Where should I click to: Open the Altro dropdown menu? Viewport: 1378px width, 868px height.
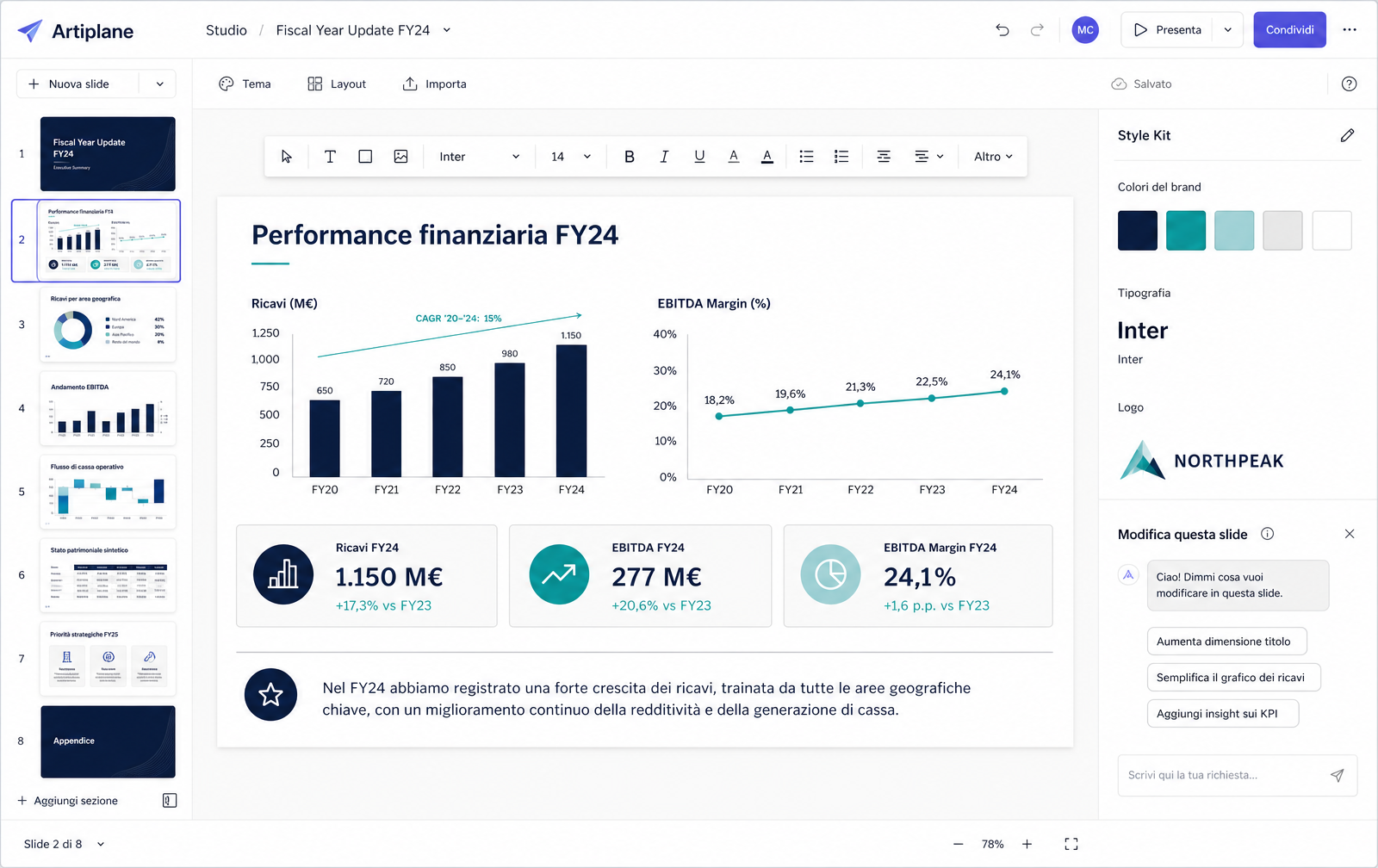993,157
